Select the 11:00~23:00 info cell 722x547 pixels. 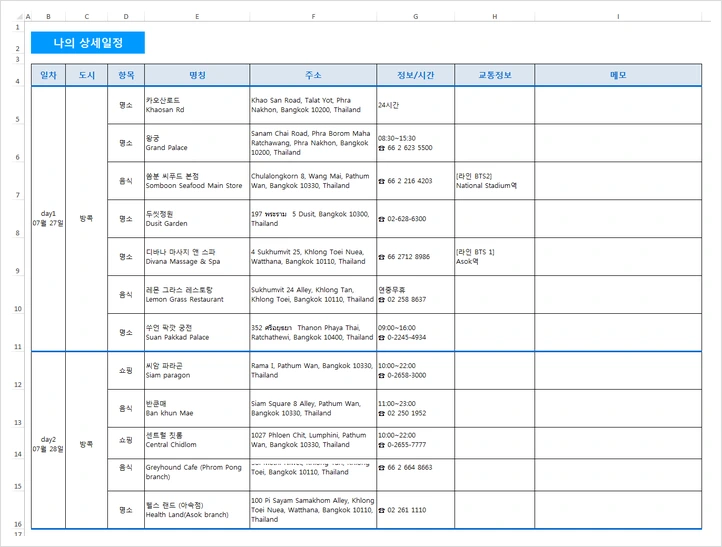click(x=415, y=408)
